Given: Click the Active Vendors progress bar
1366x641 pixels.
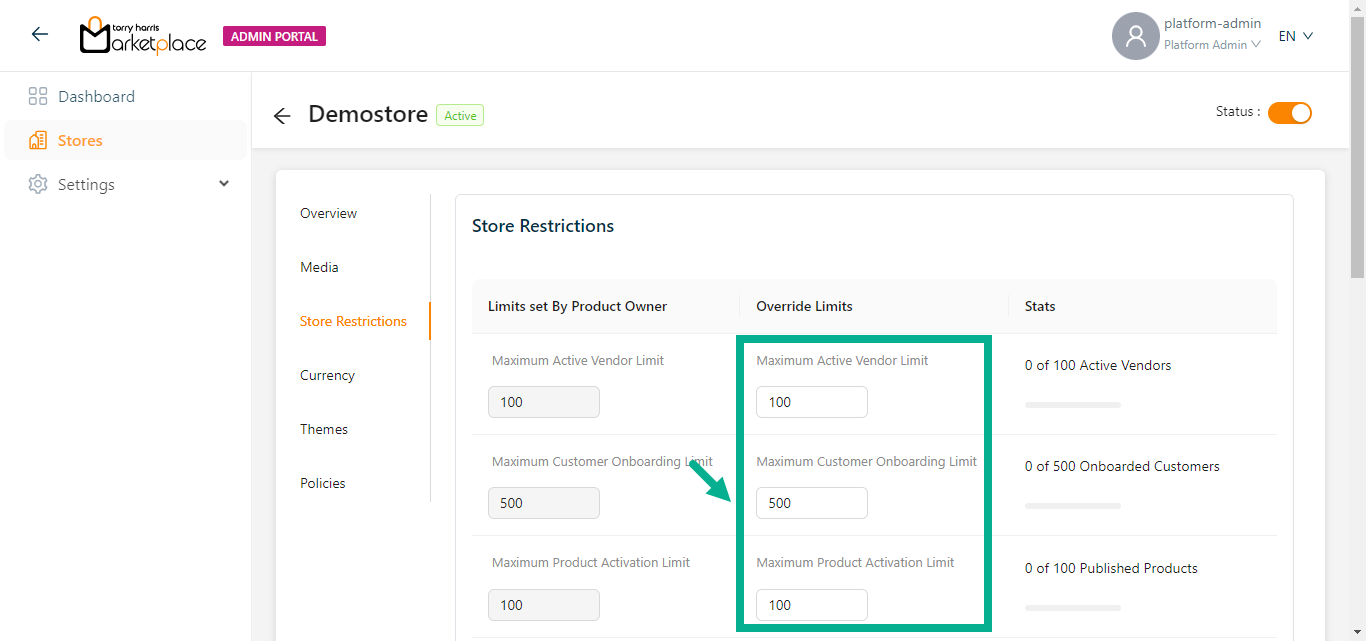Looking at the screenshot, I should coord(1072,405).
